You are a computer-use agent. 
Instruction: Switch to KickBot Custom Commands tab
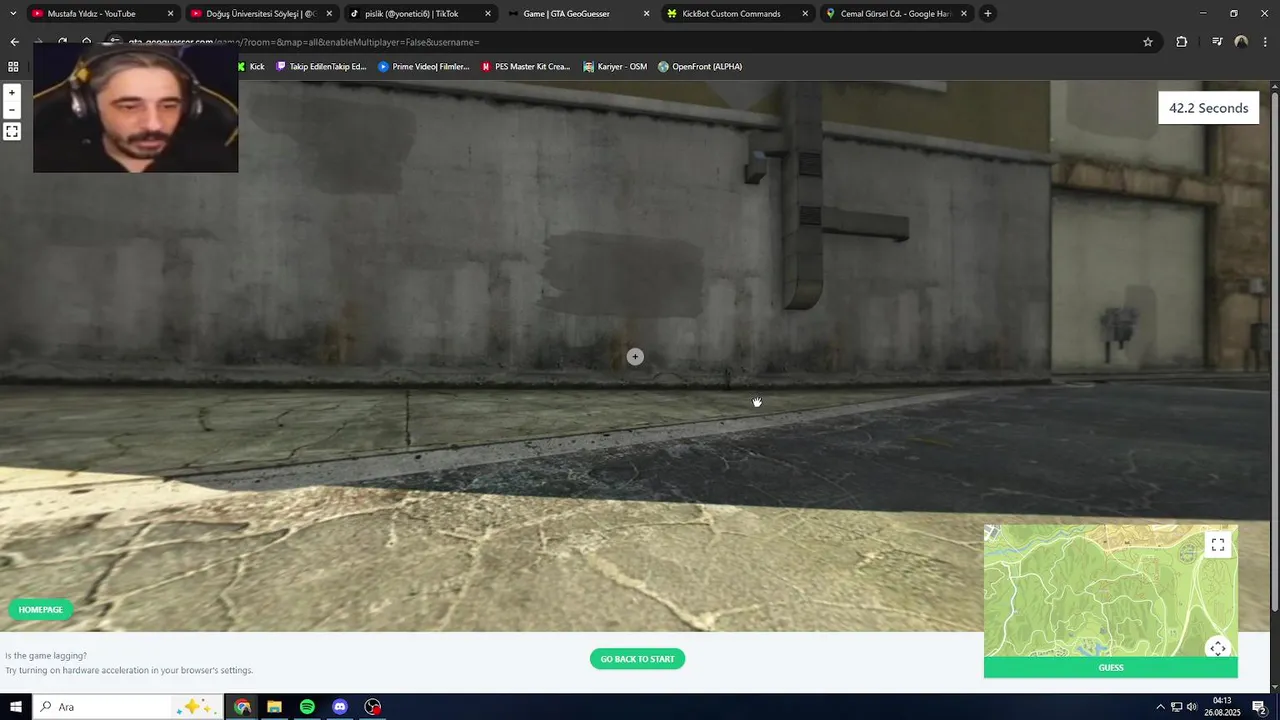point(731,14)
